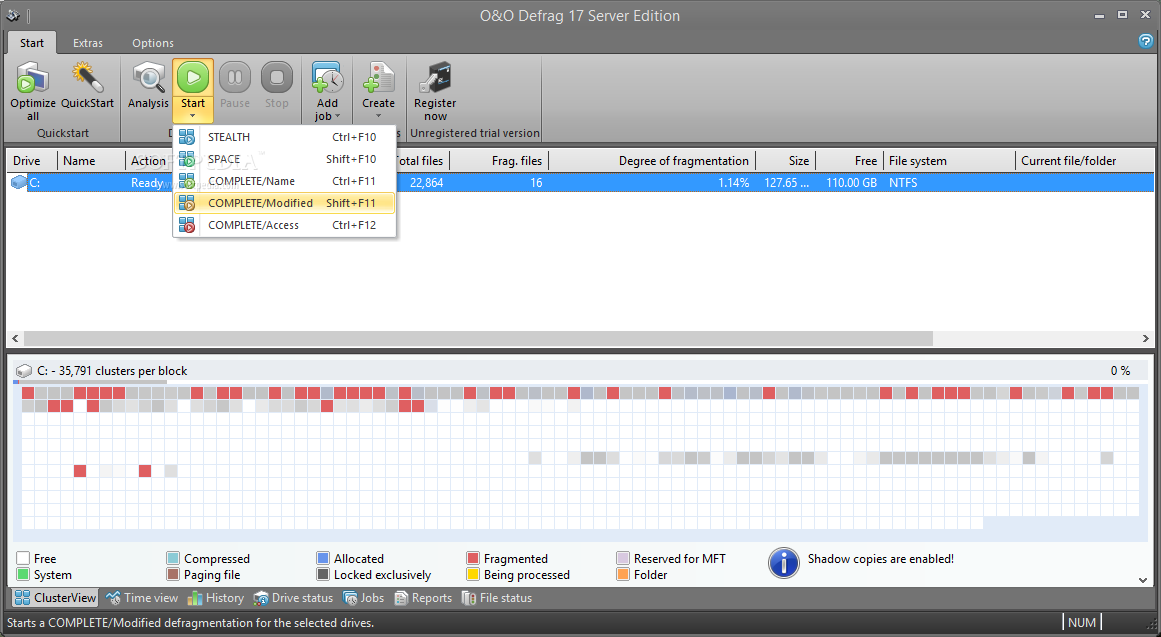This screenshot has width=1161, height=637.
Task: Click the Pause defragmentation icon
Action: 235,77
